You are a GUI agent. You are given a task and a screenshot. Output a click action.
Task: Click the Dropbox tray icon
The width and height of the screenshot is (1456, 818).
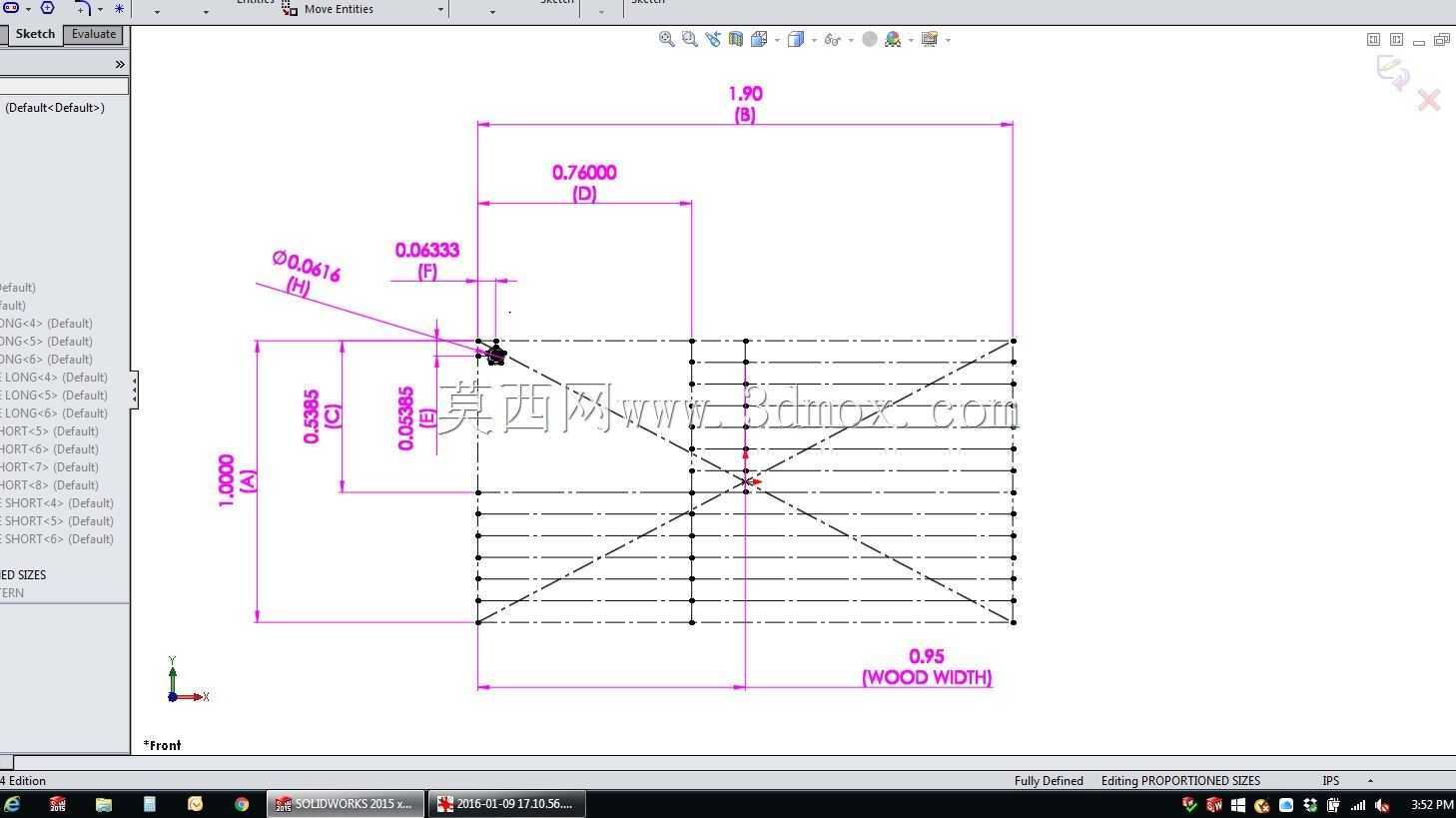click(x=1310, y=805)
